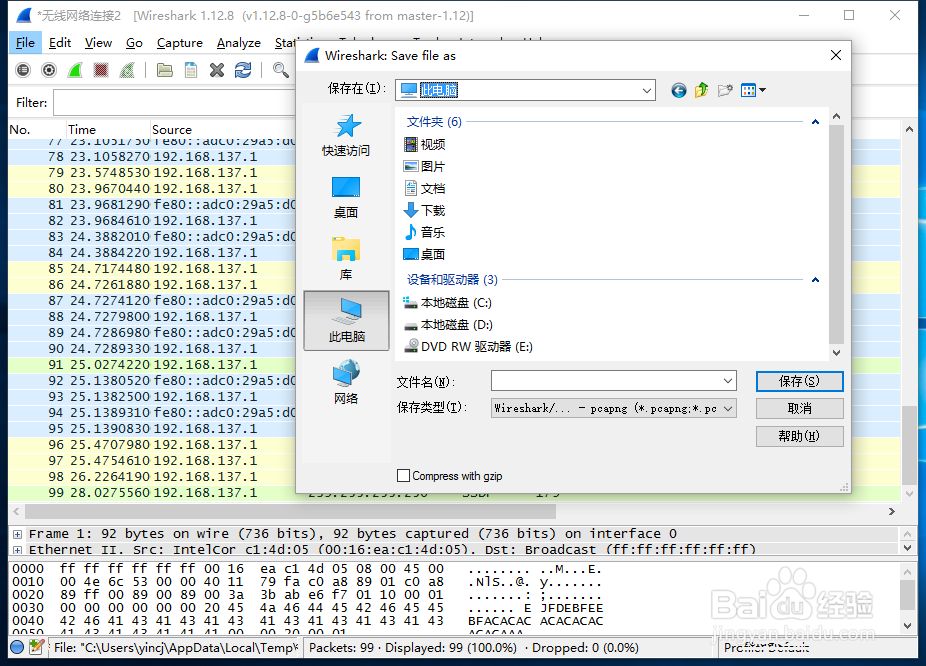The width and height of the screenshot is (926, 666).
Task: Select 桌面 in the places sidebar
Action: [x=346, y=197]
